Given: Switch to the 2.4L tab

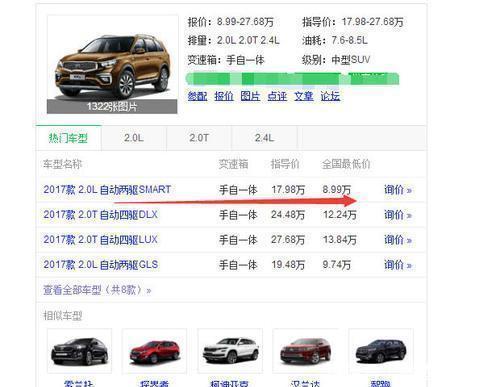Looking at the screenshot, I should click(264, 138).
